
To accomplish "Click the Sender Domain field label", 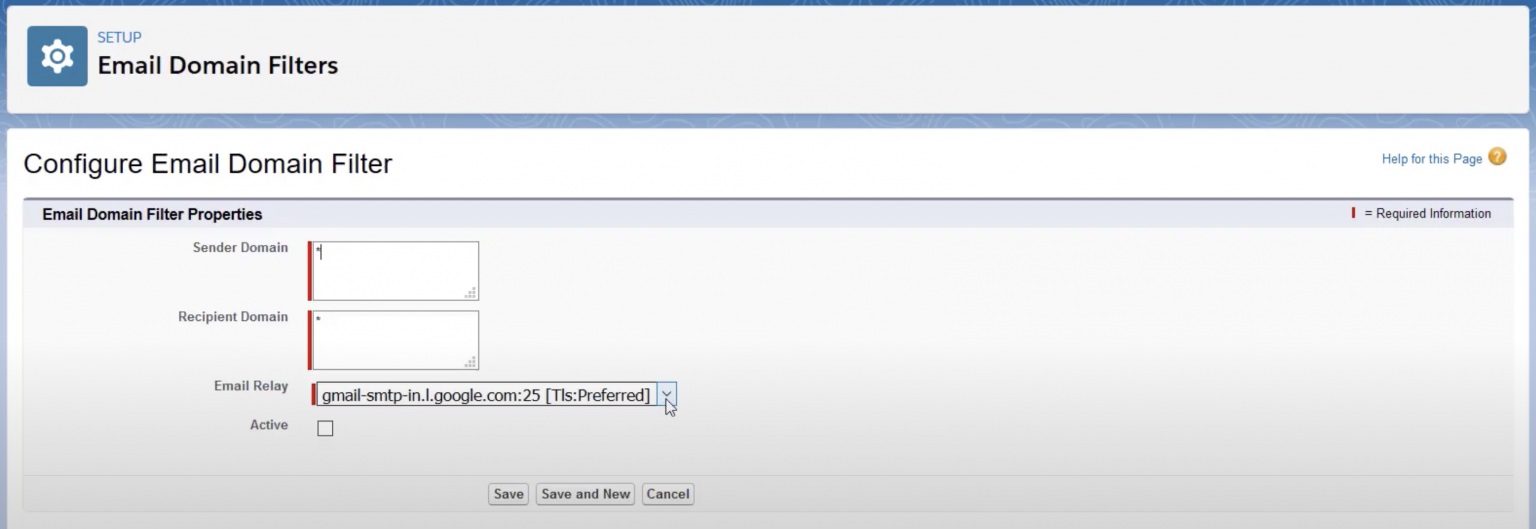I will [240, 248].
